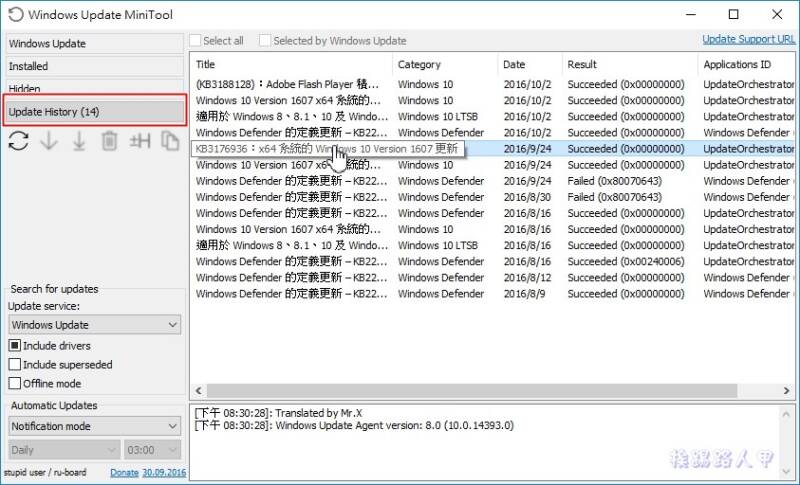Viewport: 800px width, 485px height.
Task: Open the Daily schedule dropdown
Action: [64, 450]
